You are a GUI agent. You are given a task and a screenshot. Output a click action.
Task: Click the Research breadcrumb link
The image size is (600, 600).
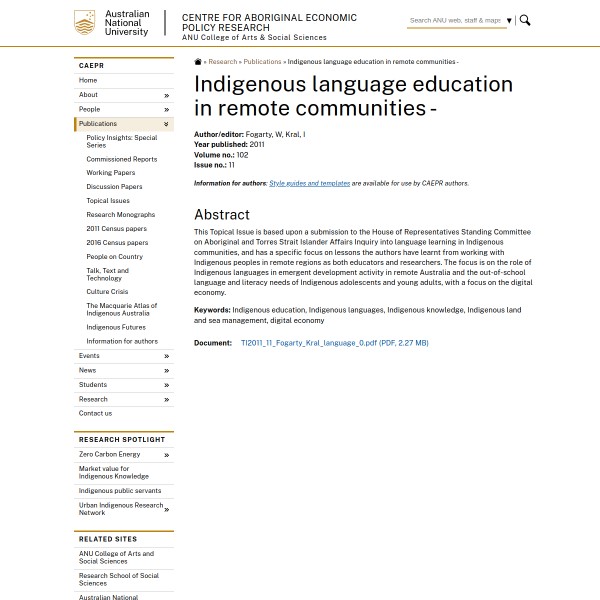pyautogui.click(x=222, y=62)
